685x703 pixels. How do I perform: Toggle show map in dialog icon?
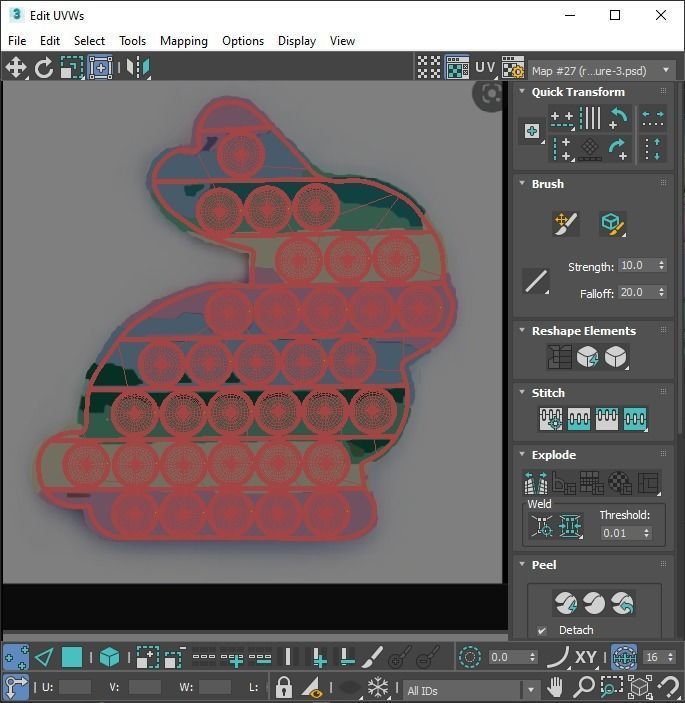pos(457,68)
